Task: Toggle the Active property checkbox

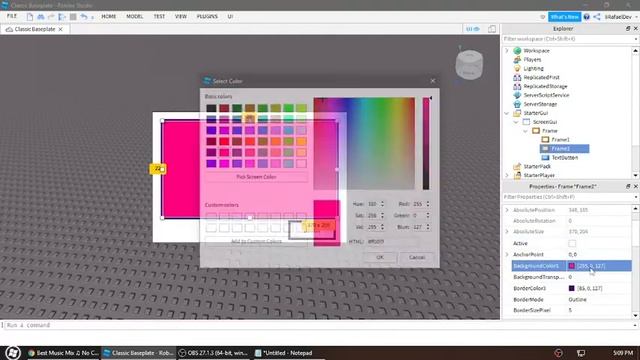Action: [x=572, y=244]
